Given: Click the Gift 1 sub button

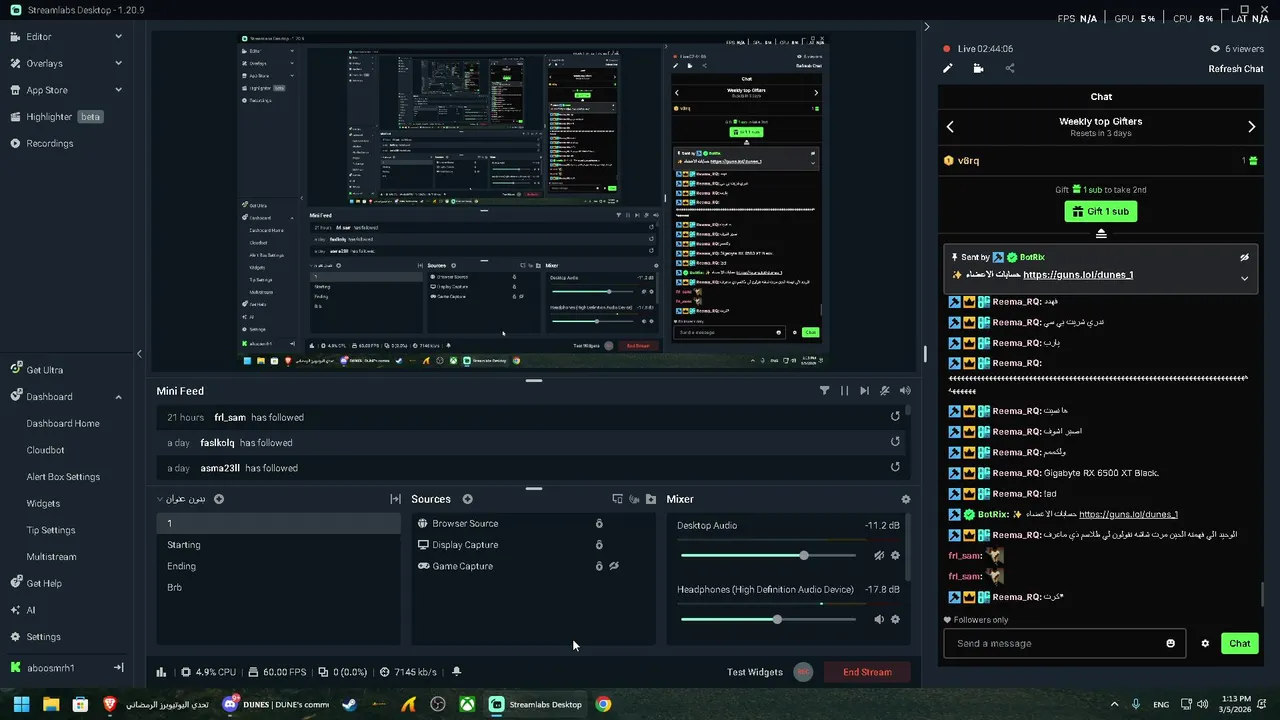Looking at the screenshot, I should [x=1101, y=211].
